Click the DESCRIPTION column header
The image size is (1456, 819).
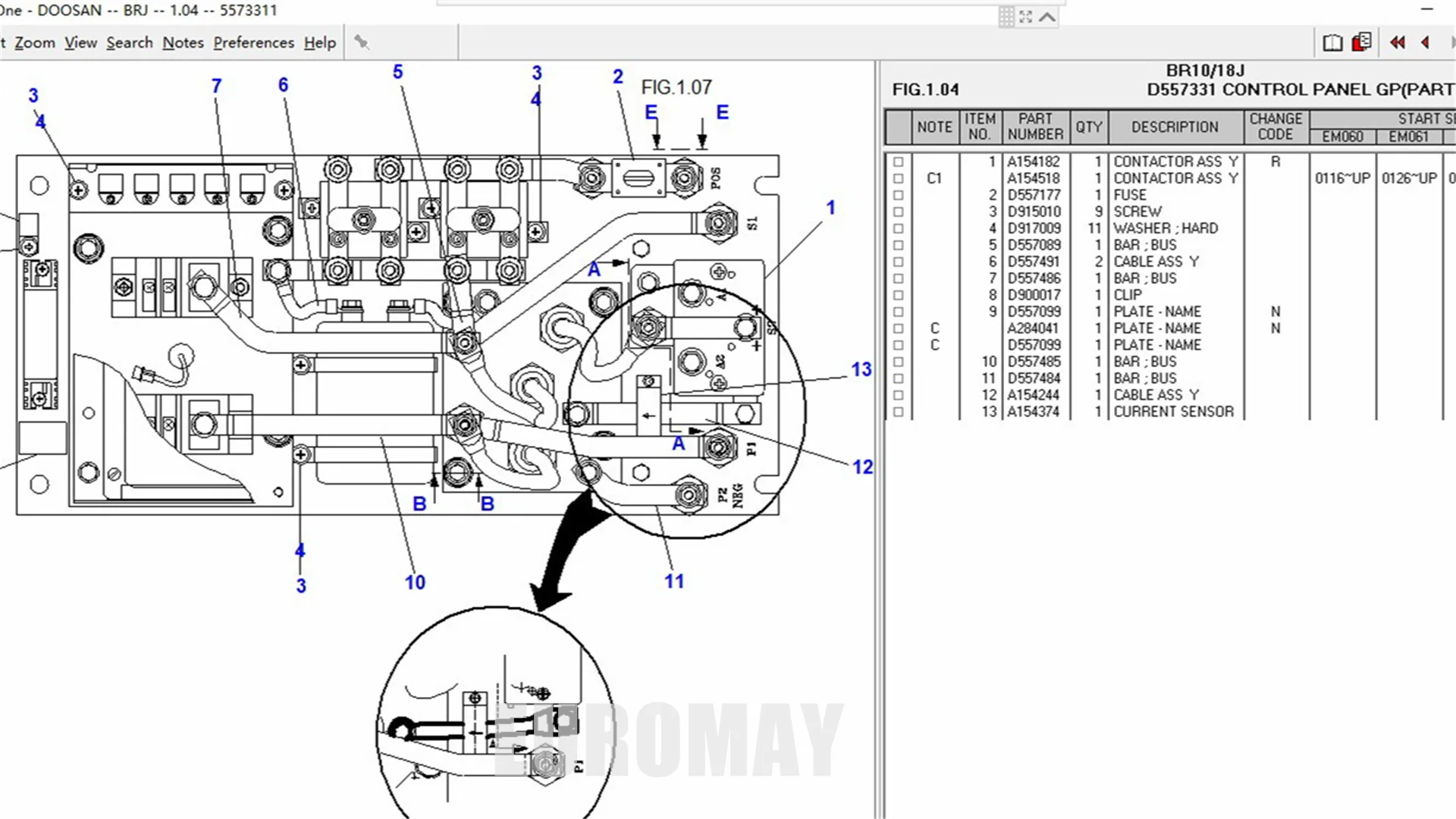pyautogui.click(x=1175, y=127)
